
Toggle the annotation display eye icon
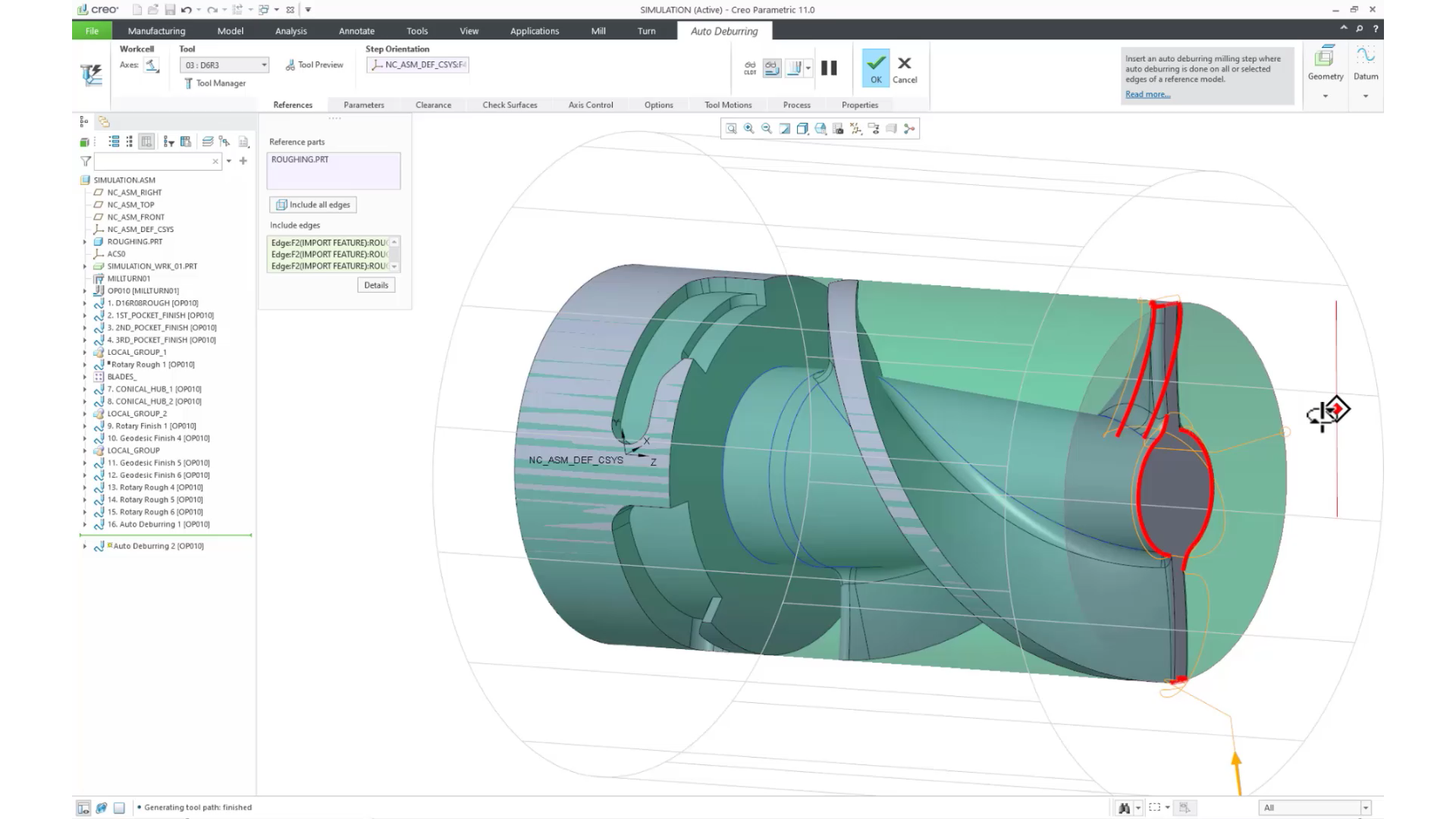pyautogui.click(x=874, y=129)
